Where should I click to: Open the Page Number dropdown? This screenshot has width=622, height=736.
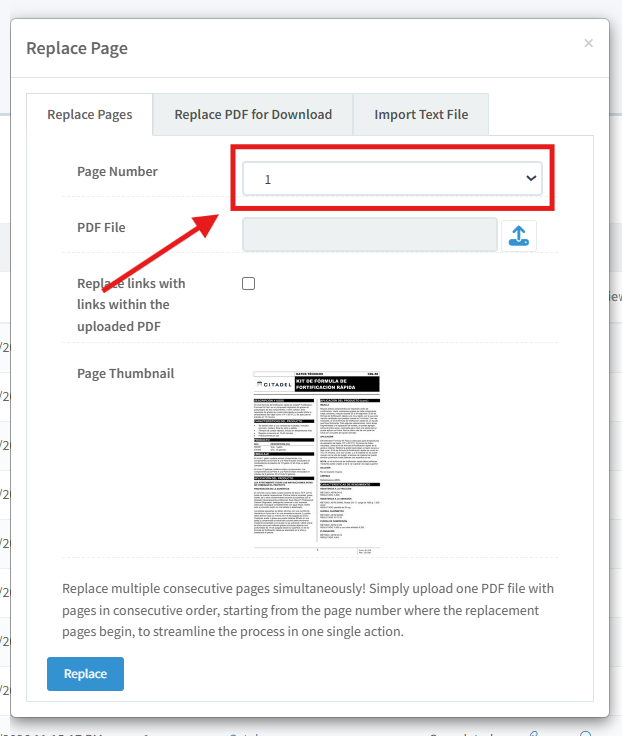pyautogui.click(x=392, y=179)
